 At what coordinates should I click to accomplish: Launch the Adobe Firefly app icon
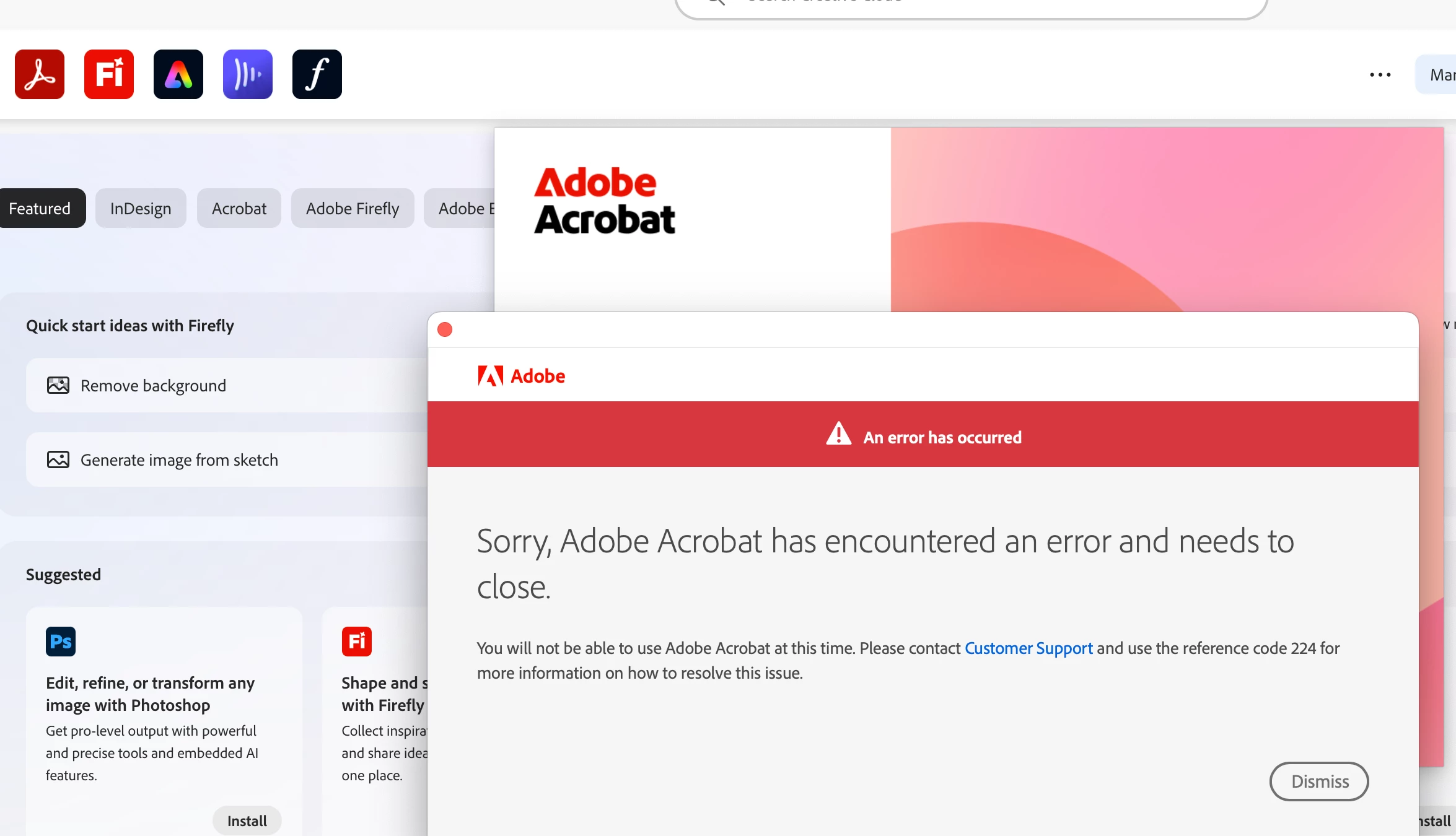pyautogui.click(x=109, y=74)
